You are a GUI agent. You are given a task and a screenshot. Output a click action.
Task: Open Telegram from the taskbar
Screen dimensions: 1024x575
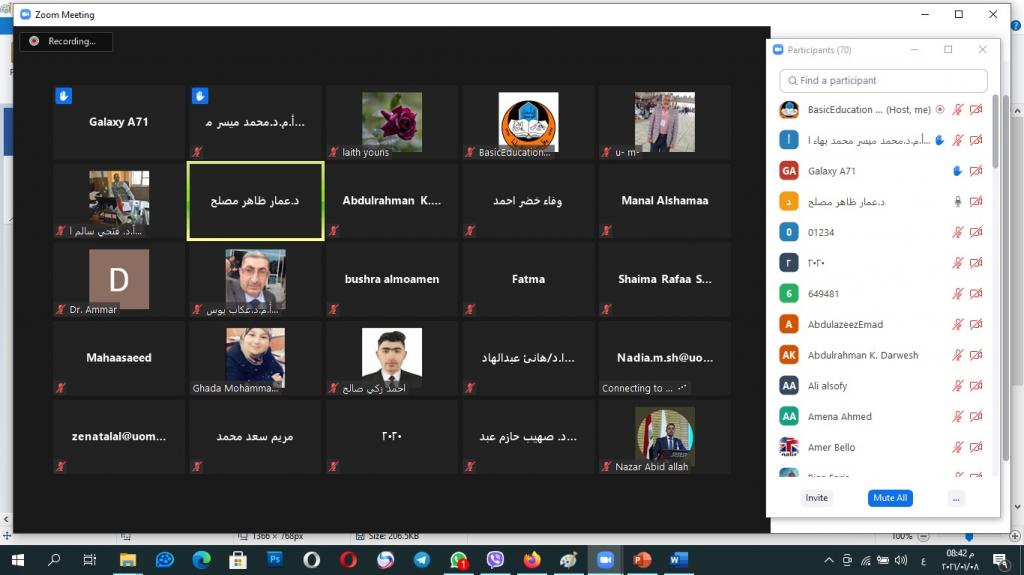[421, 560]
